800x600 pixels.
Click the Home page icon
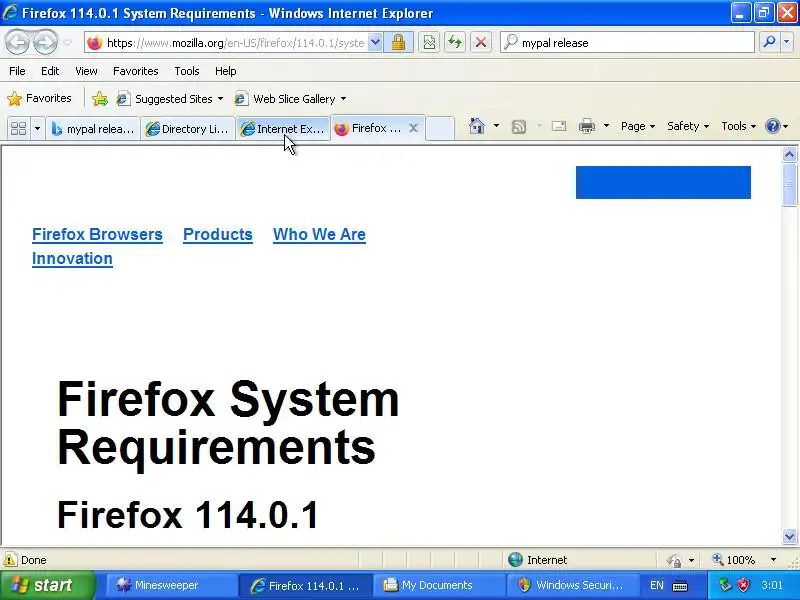pyautogui.click(x=477, y=126)
